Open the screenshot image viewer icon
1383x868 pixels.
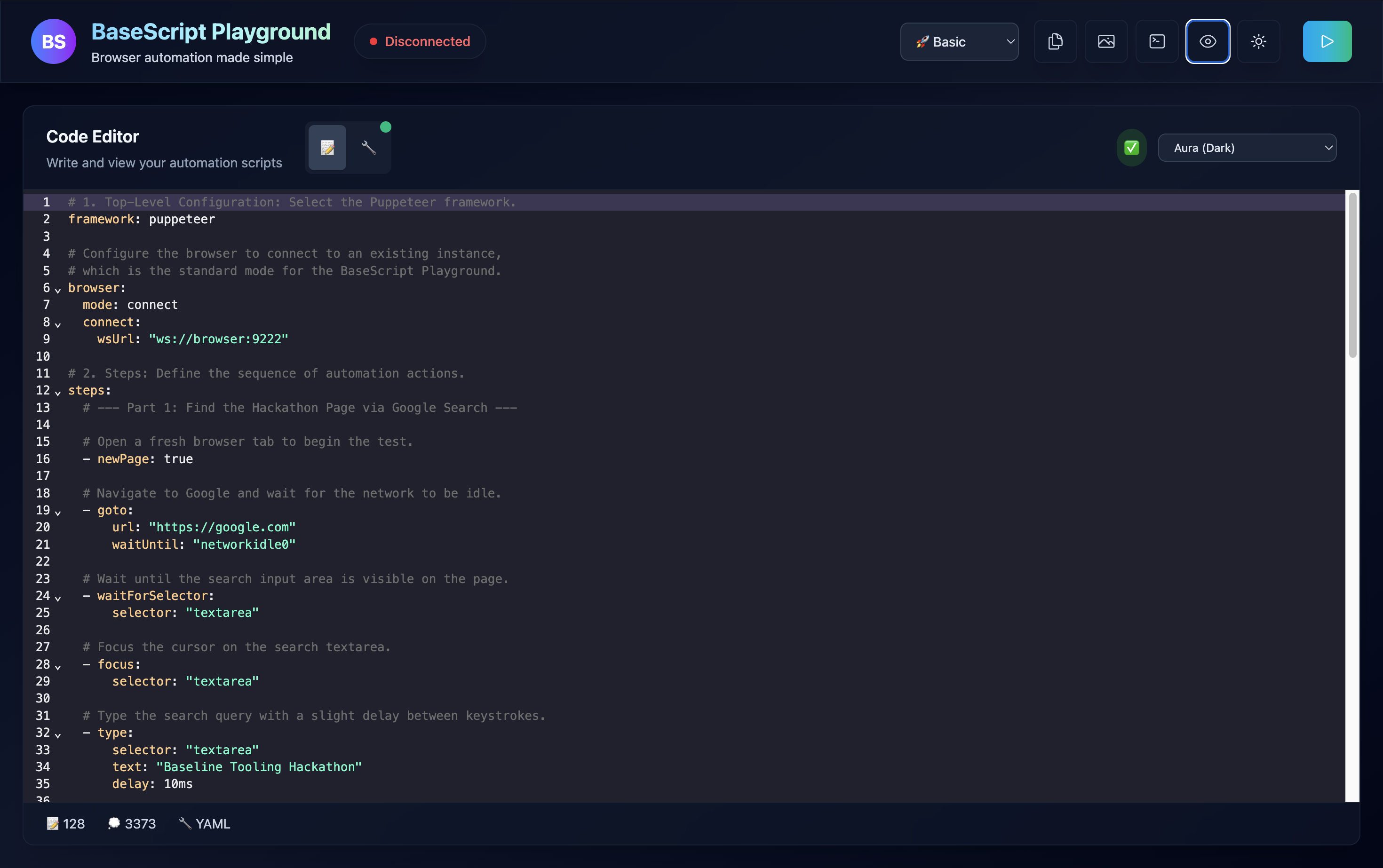click(x=1106, y=41)
